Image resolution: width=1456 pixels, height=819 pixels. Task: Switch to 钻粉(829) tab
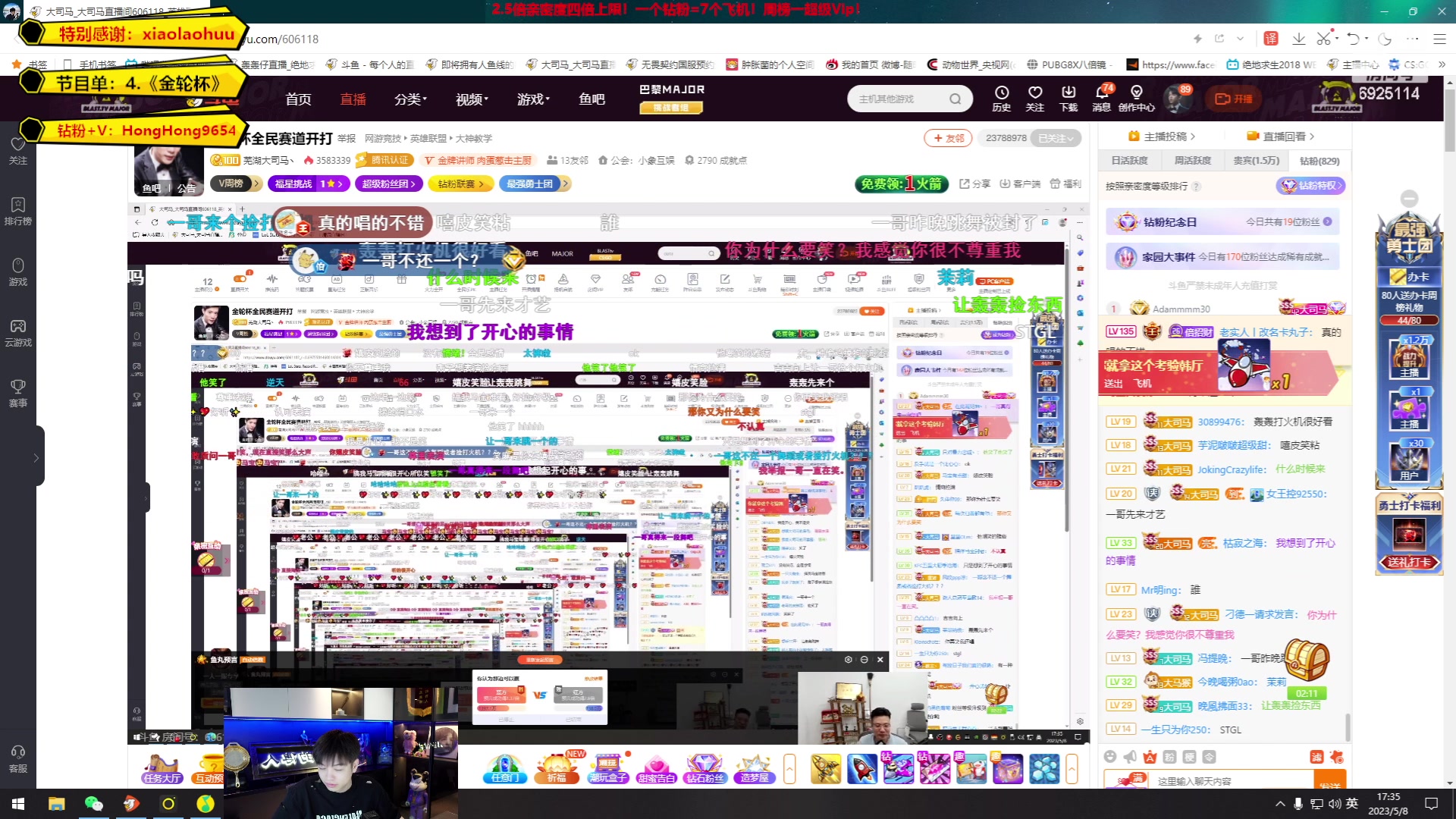(1319, 161)
